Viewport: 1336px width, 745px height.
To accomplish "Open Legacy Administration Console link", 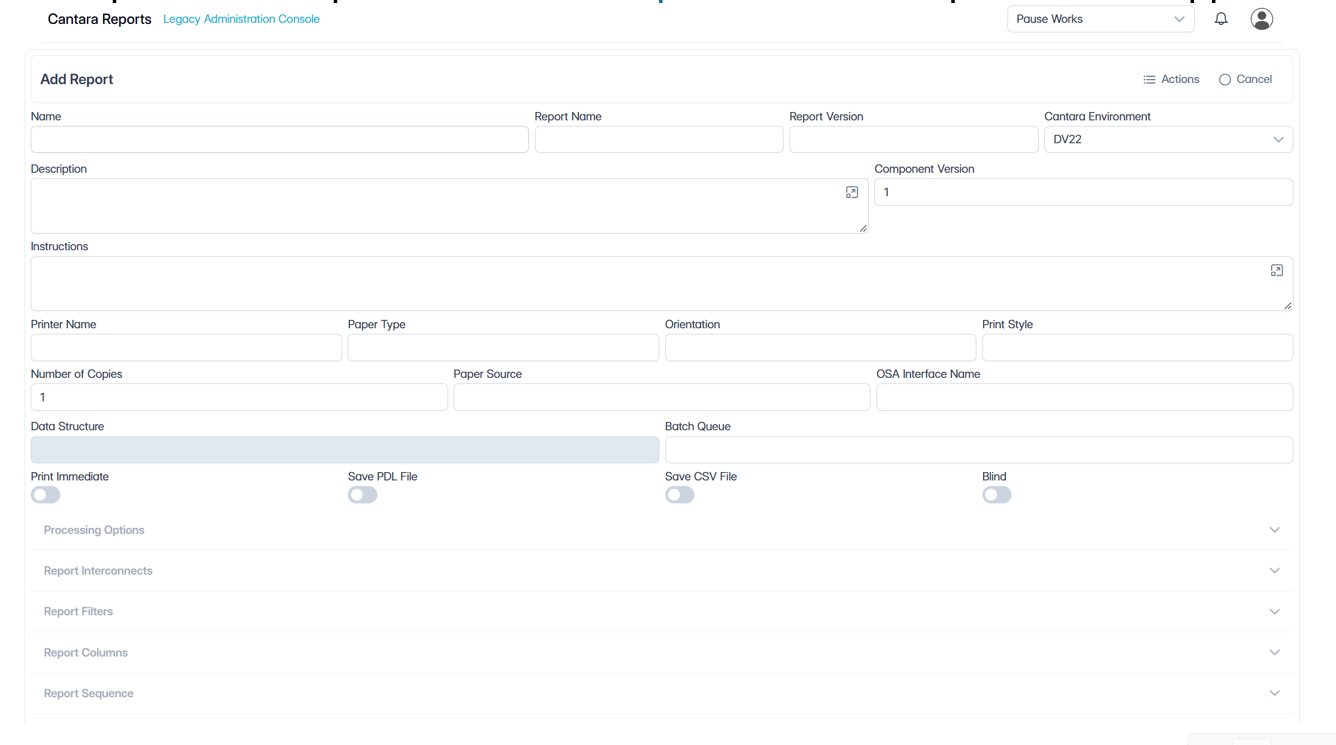I will 241,19.
